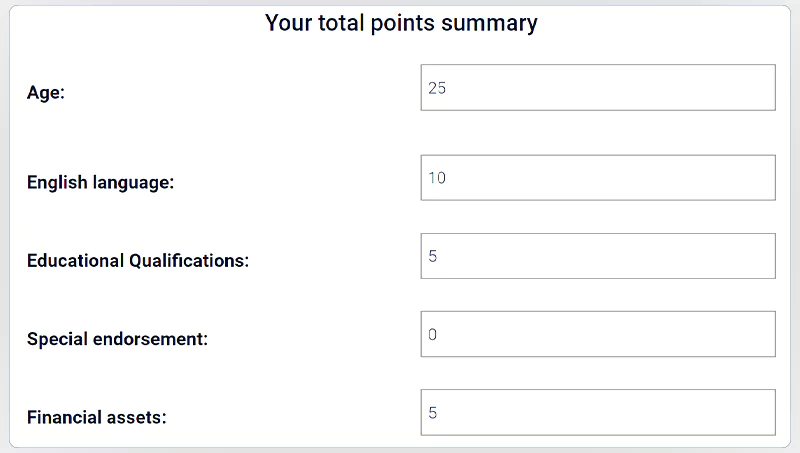Focus the Financial assets points field
The height and width of the screenshot is (453, 800).
[598, 412]
